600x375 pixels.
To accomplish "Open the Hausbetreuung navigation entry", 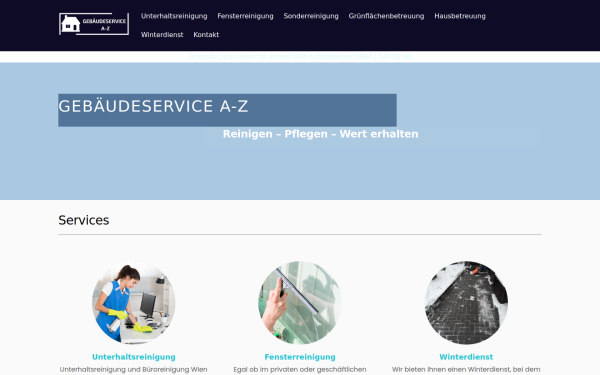I will tap(460, 16).
